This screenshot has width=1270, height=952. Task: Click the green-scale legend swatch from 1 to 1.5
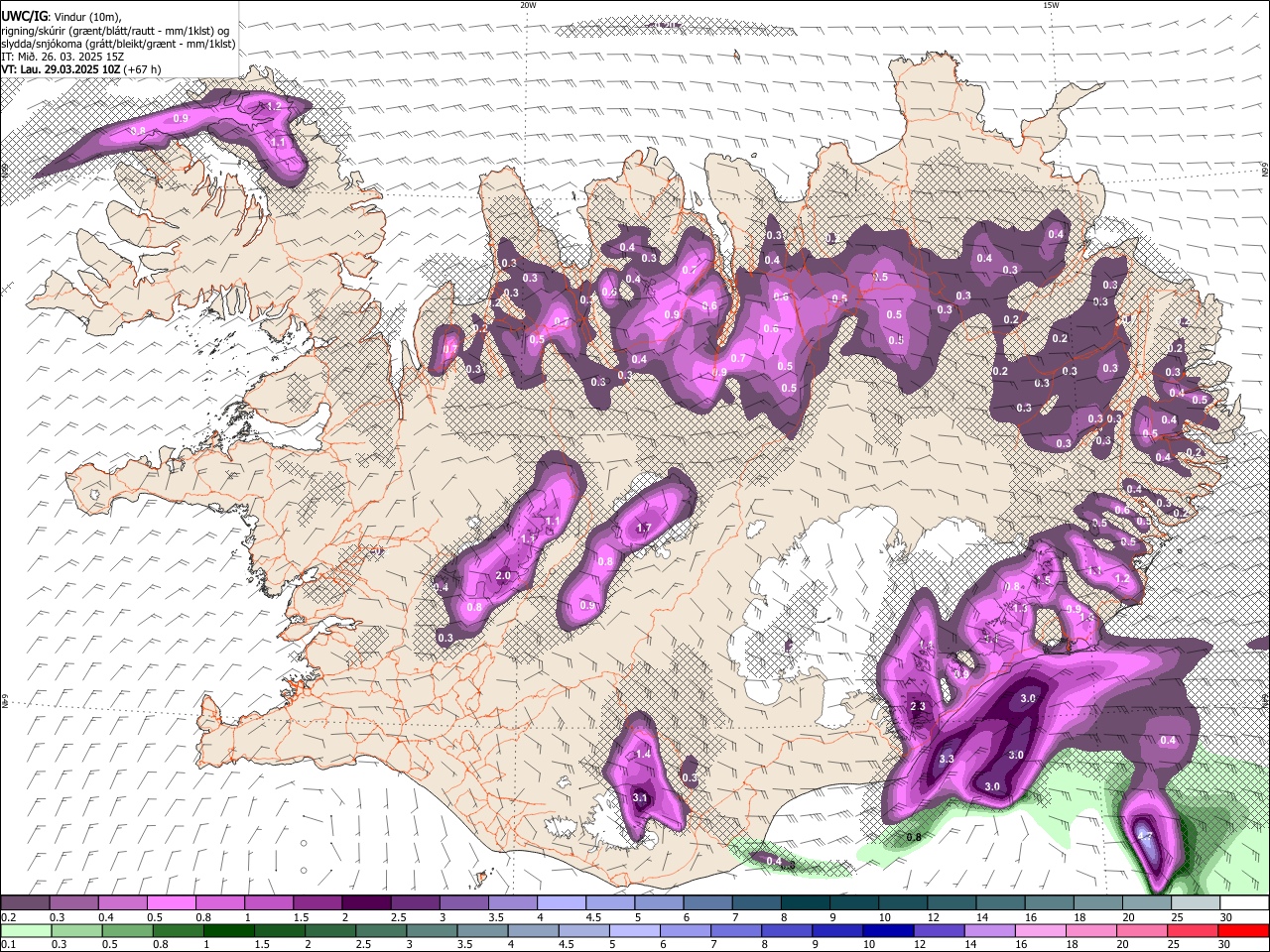(228, 930)
